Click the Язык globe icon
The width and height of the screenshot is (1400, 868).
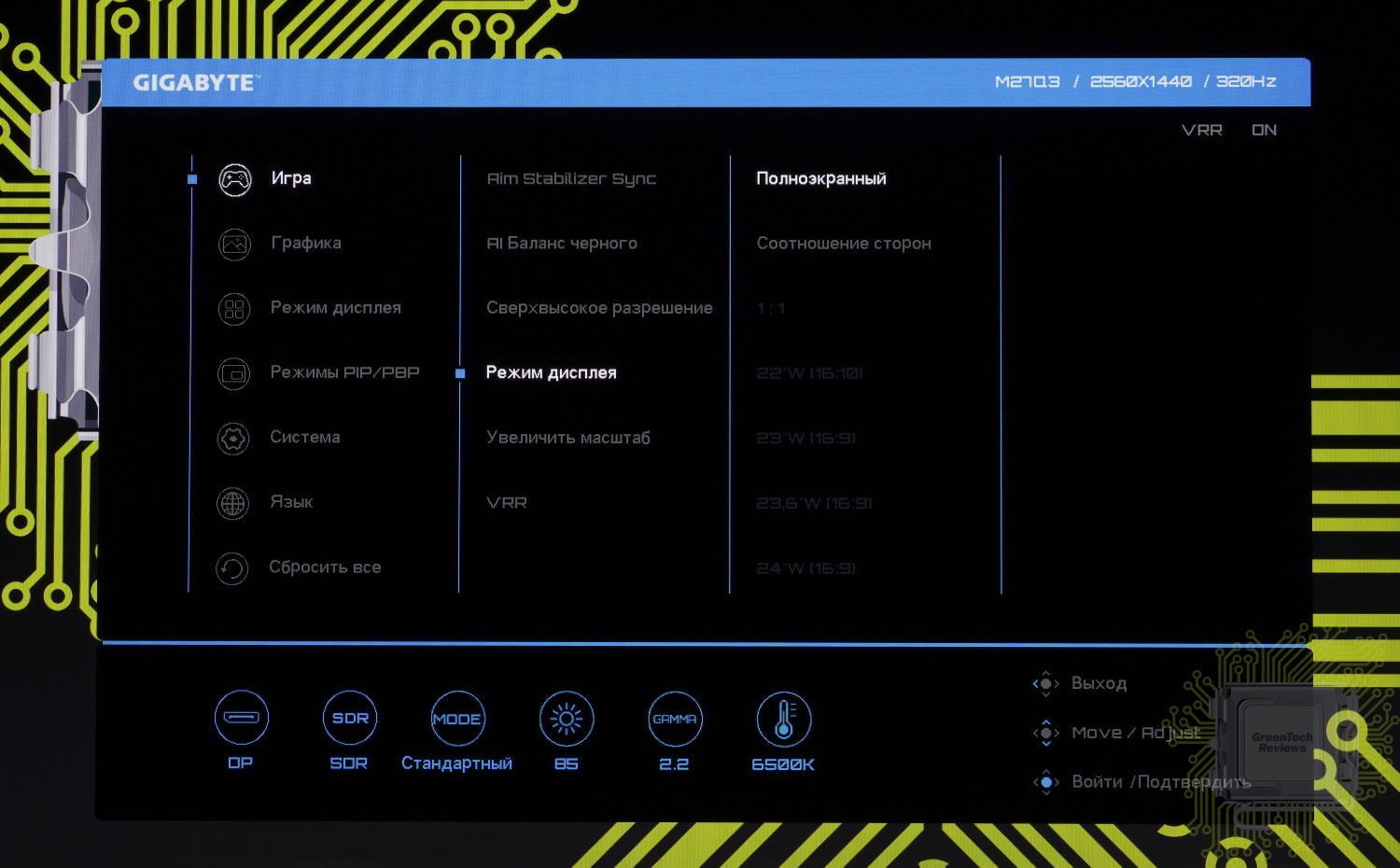point(232,503)
